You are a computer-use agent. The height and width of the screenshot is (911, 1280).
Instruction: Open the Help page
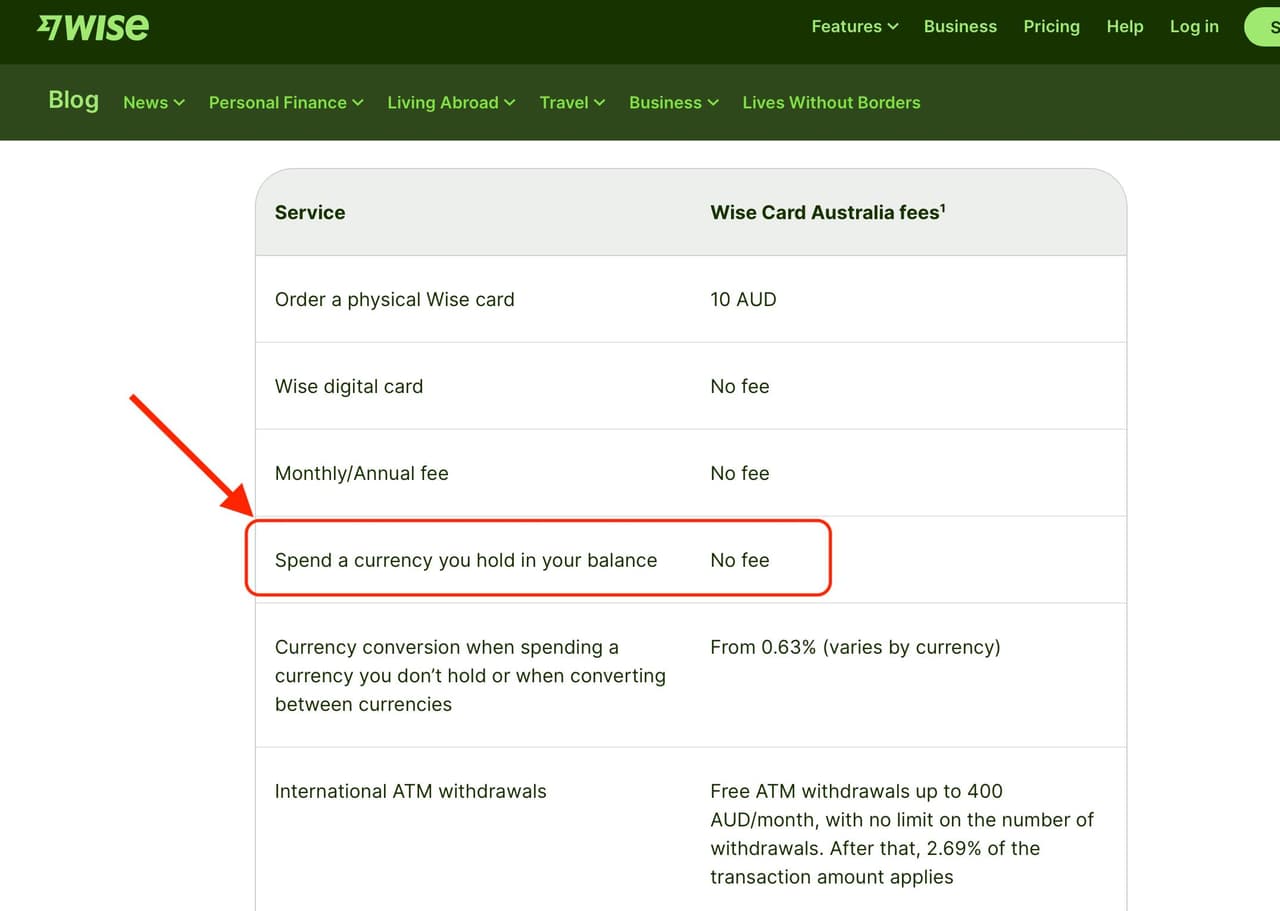[x=1125, y=27]
